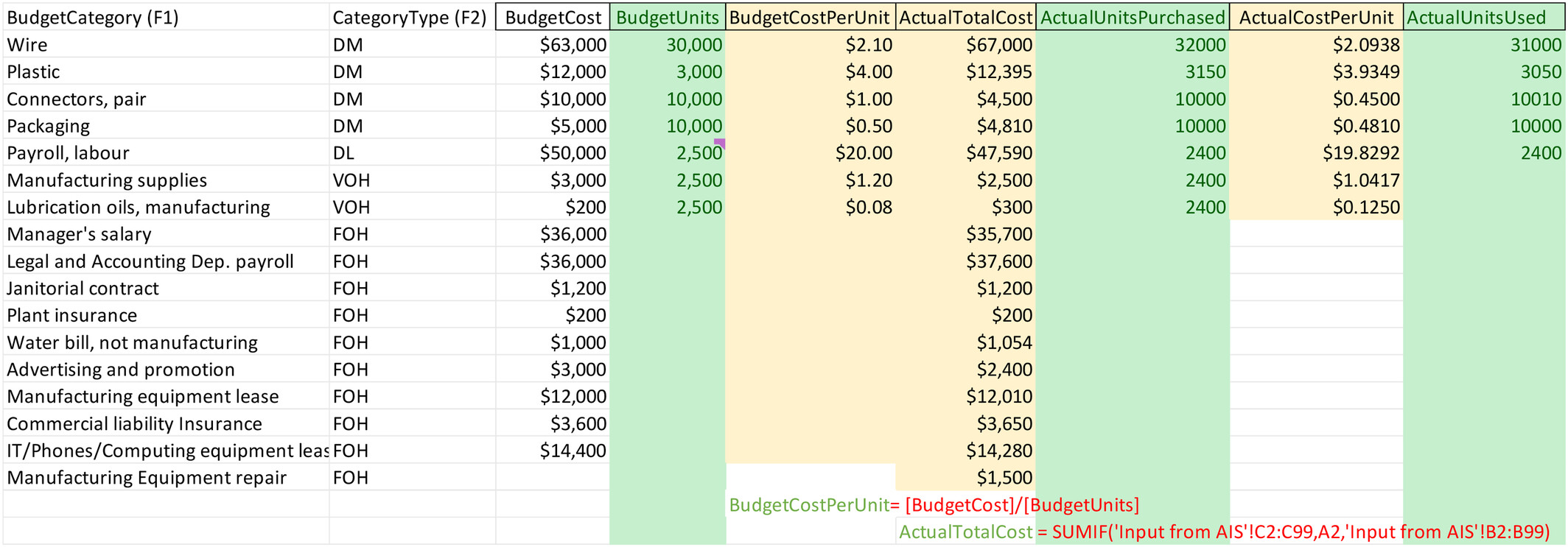Select the ActualUnitsUsed header cell
This screenshot has height=547, width=1568.
click(x=1483, y=17)
